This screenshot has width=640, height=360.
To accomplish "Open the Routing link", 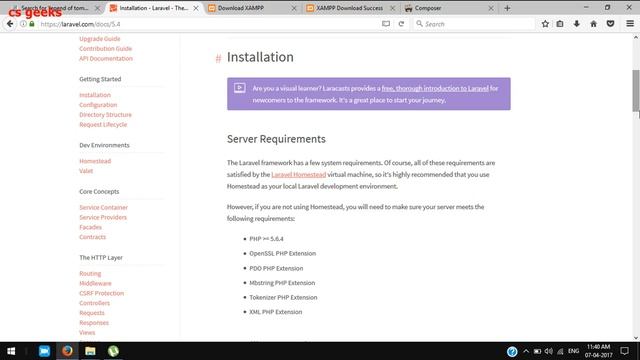I will (x=90, y=273).
